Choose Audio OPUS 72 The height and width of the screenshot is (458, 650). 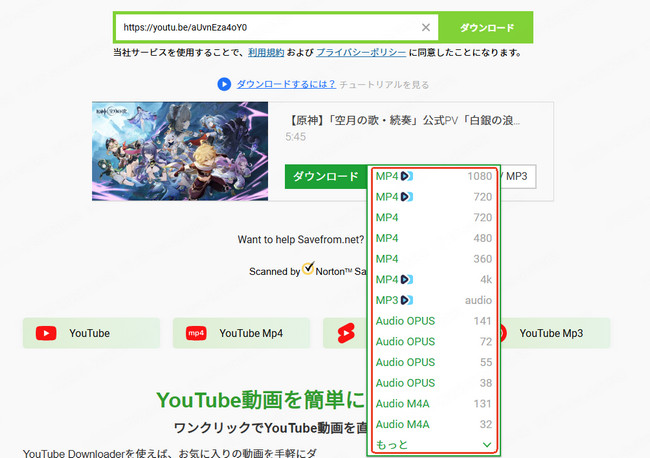point(434,342)
